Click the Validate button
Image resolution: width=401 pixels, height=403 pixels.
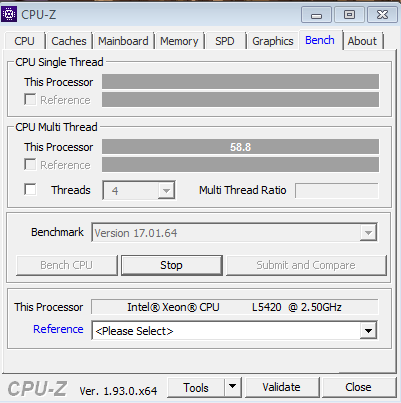(282, 387)
